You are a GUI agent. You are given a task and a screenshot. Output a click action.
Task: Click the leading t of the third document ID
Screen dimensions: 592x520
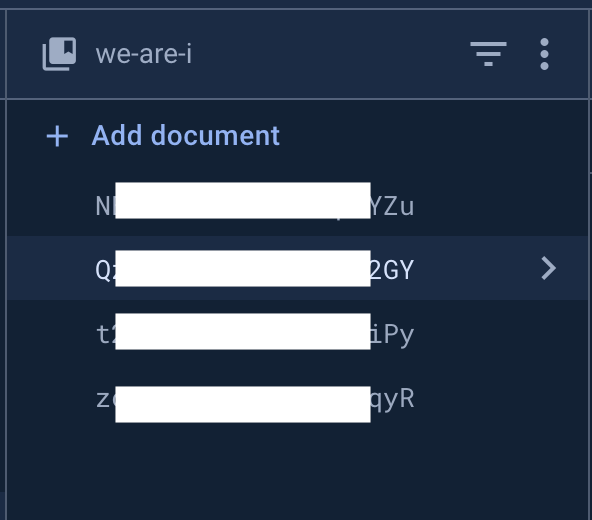[x=103, y=334]
